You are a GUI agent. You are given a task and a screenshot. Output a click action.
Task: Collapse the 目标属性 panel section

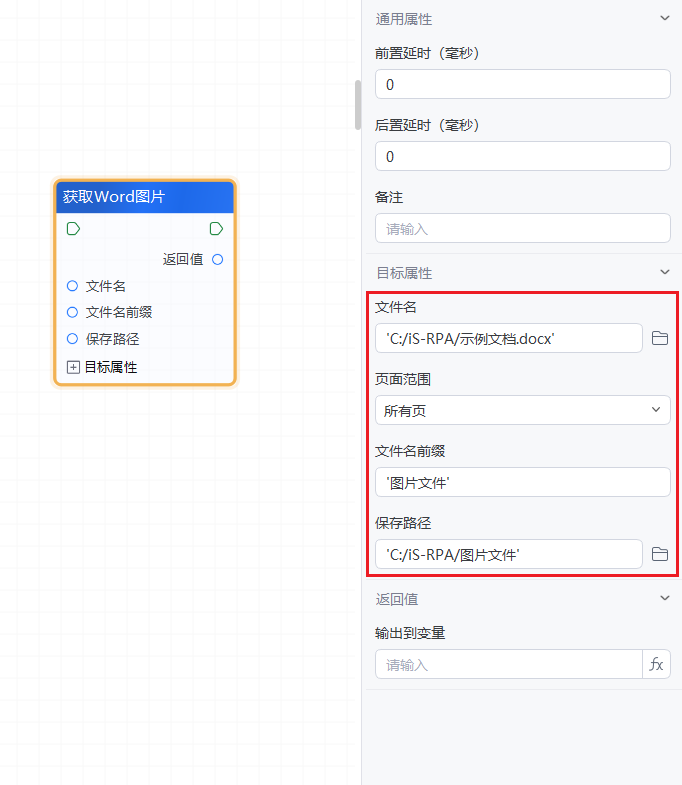coord(665,272)
